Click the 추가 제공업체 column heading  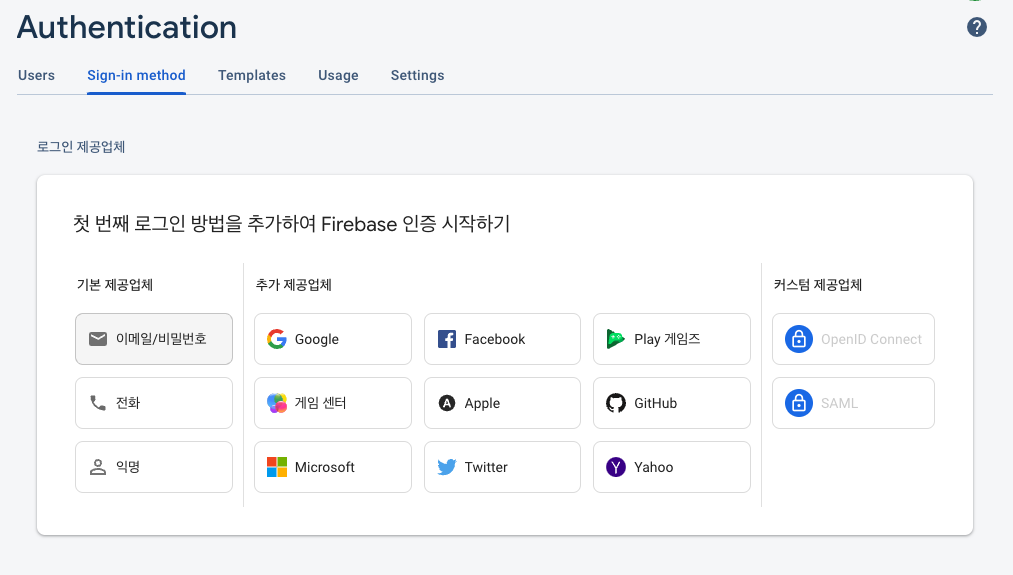tap(294, 285)
